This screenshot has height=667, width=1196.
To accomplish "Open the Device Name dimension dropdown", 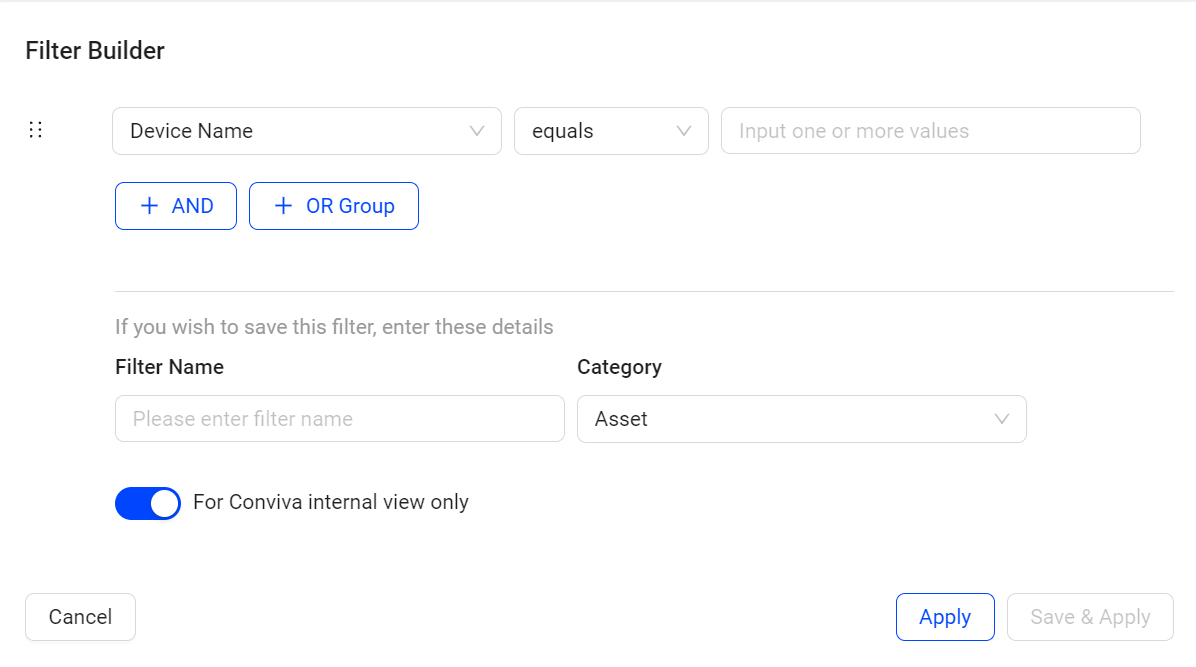I will click(x=306, y=131).
